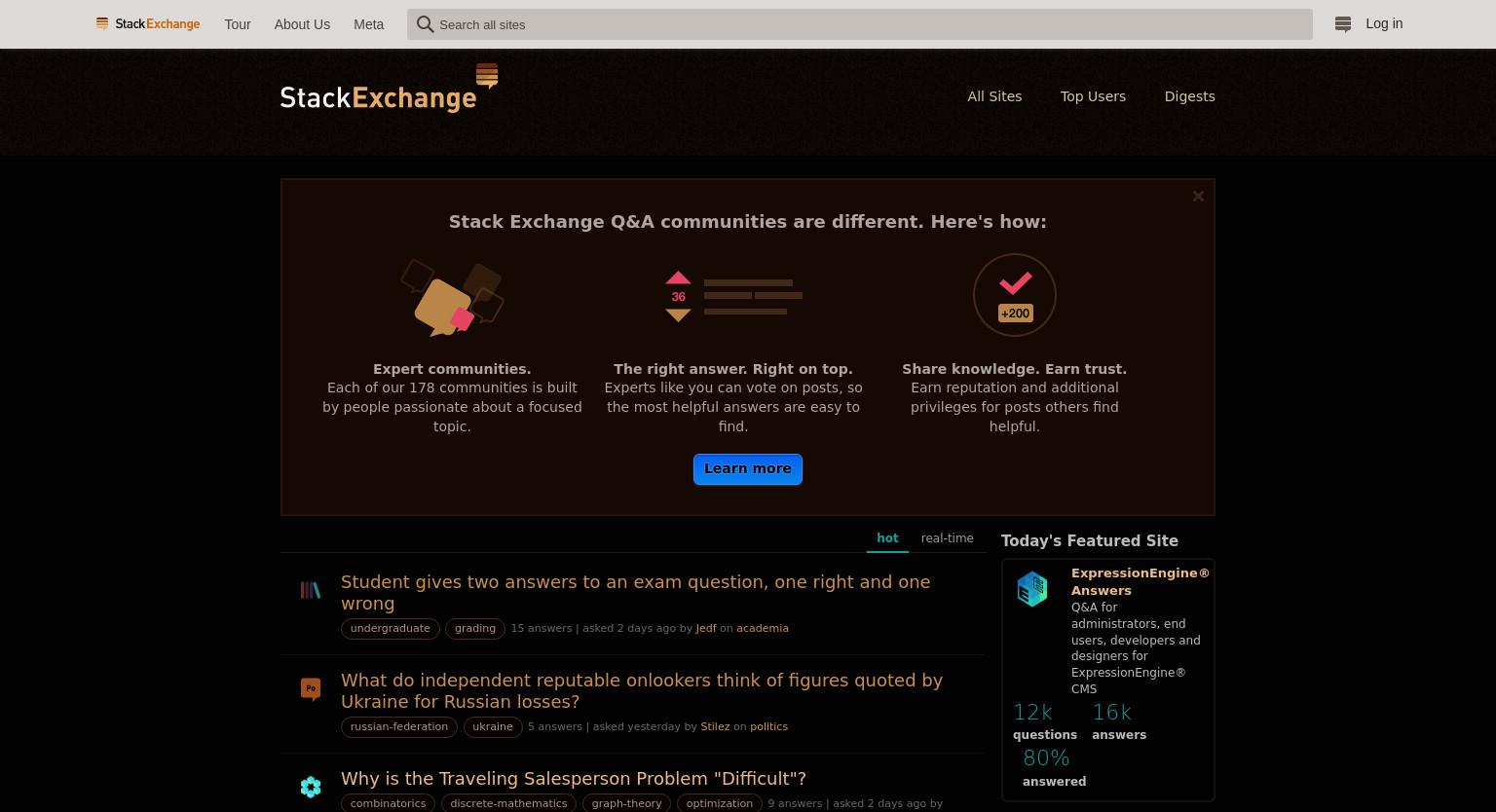Select the russian-federation tag

point(399,727)
